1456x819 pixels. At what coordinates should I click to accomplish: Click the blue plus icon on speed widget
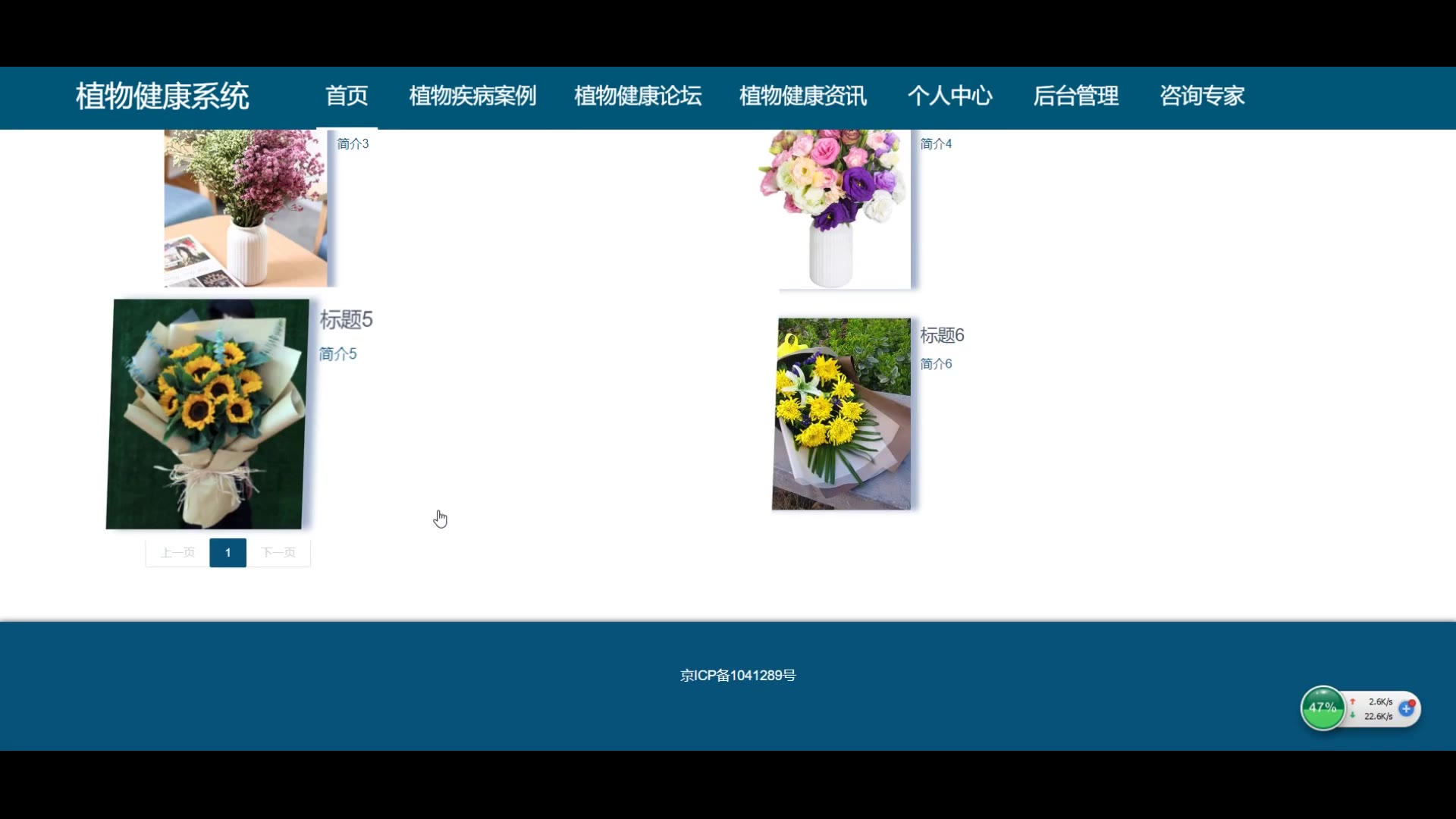(1407, 708)
